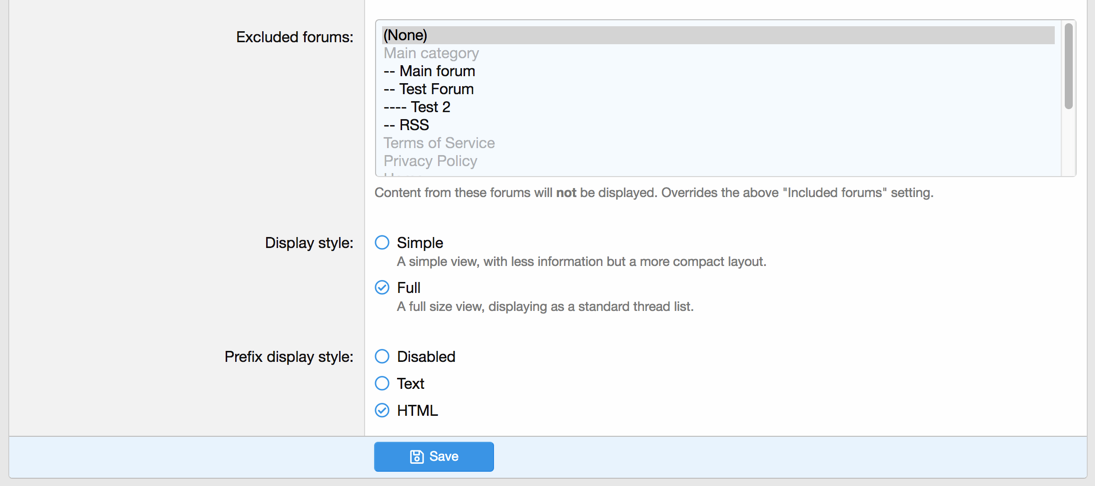Set prefix display style to Disabled
1095x486 pixels.
(382, 357)
